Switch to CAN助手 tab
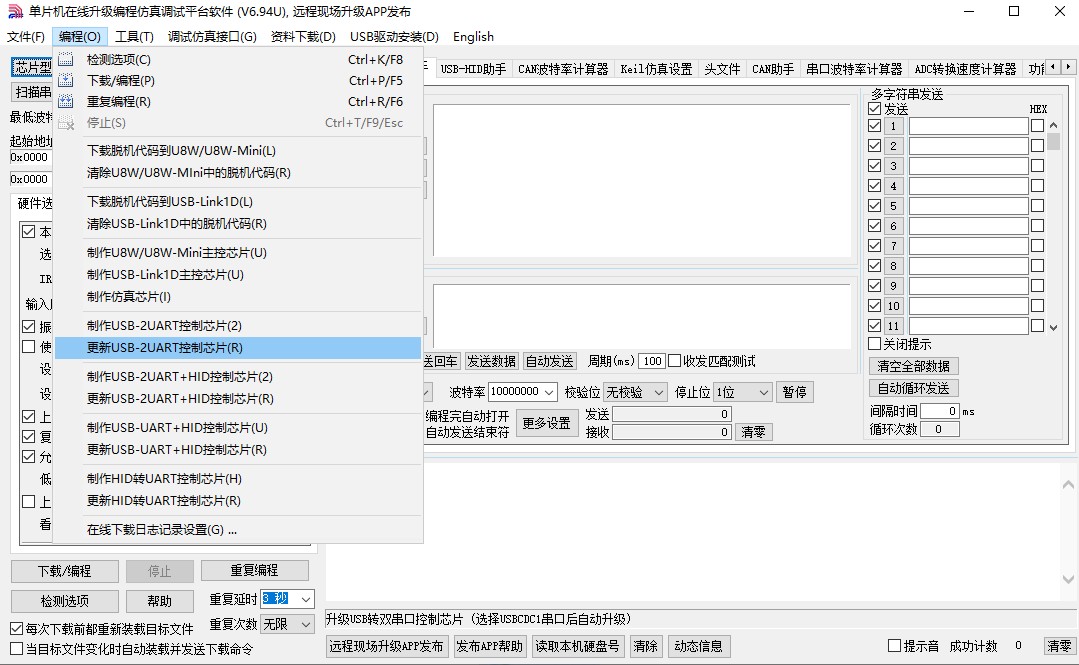Screen dimensions: 1079x665 click(x=773, y=69)
